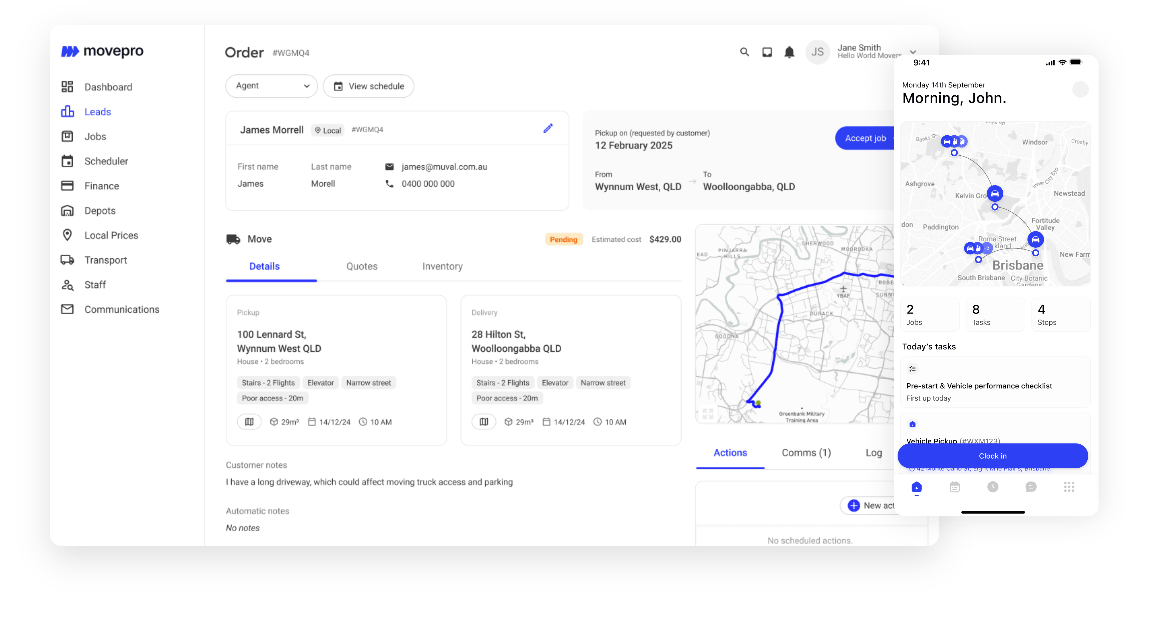Click the $429.00 estimated cost
Viewport: 1163px width, 625px height.
665,239
